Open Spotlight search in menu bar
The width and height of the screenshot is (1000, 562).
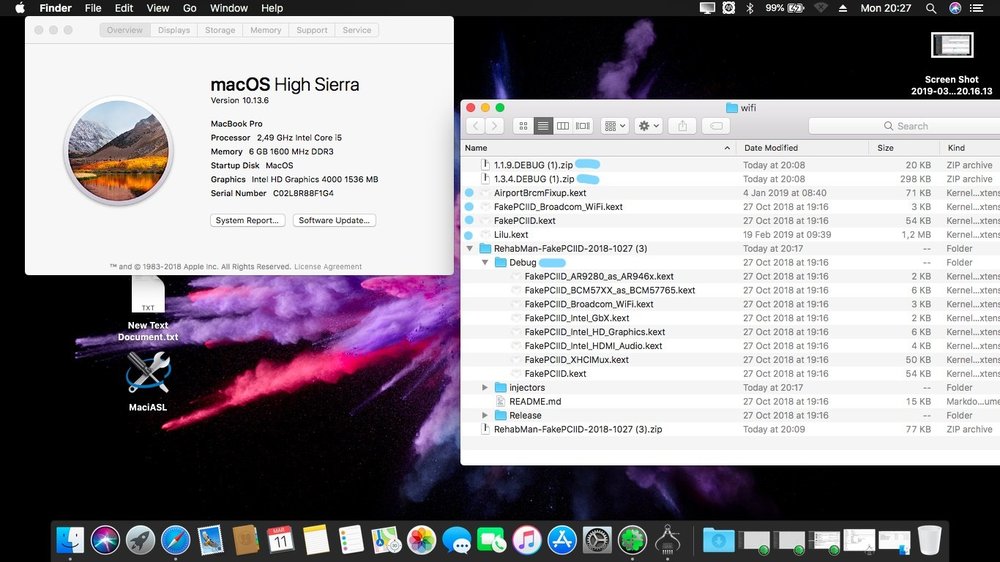(931, 8)
